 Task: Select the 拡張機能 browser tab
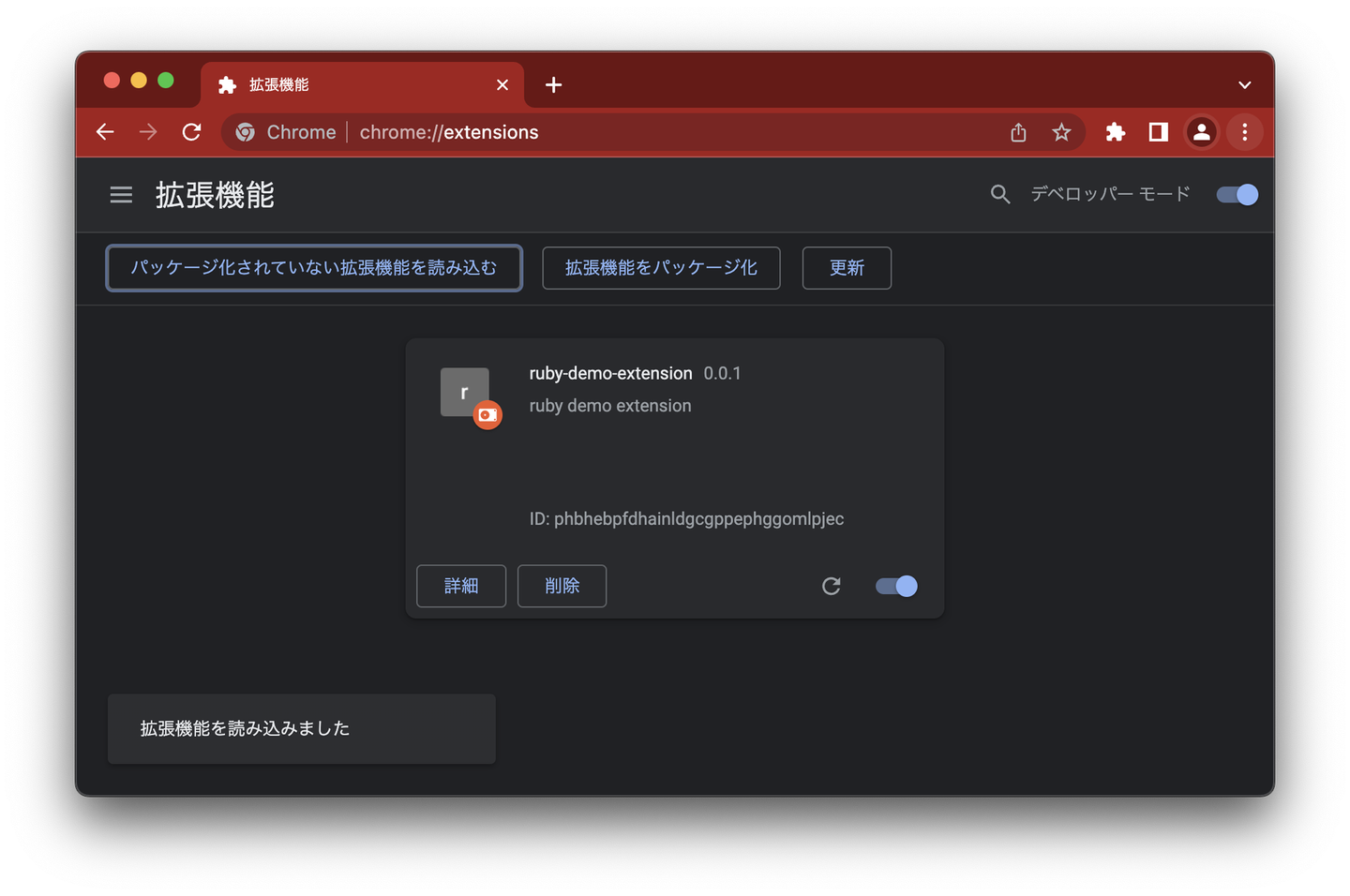(362, 85)
